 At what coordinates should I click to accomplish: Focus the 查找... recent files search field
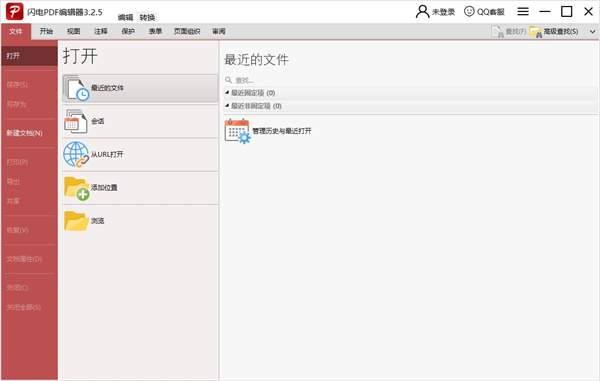[410, 80]
